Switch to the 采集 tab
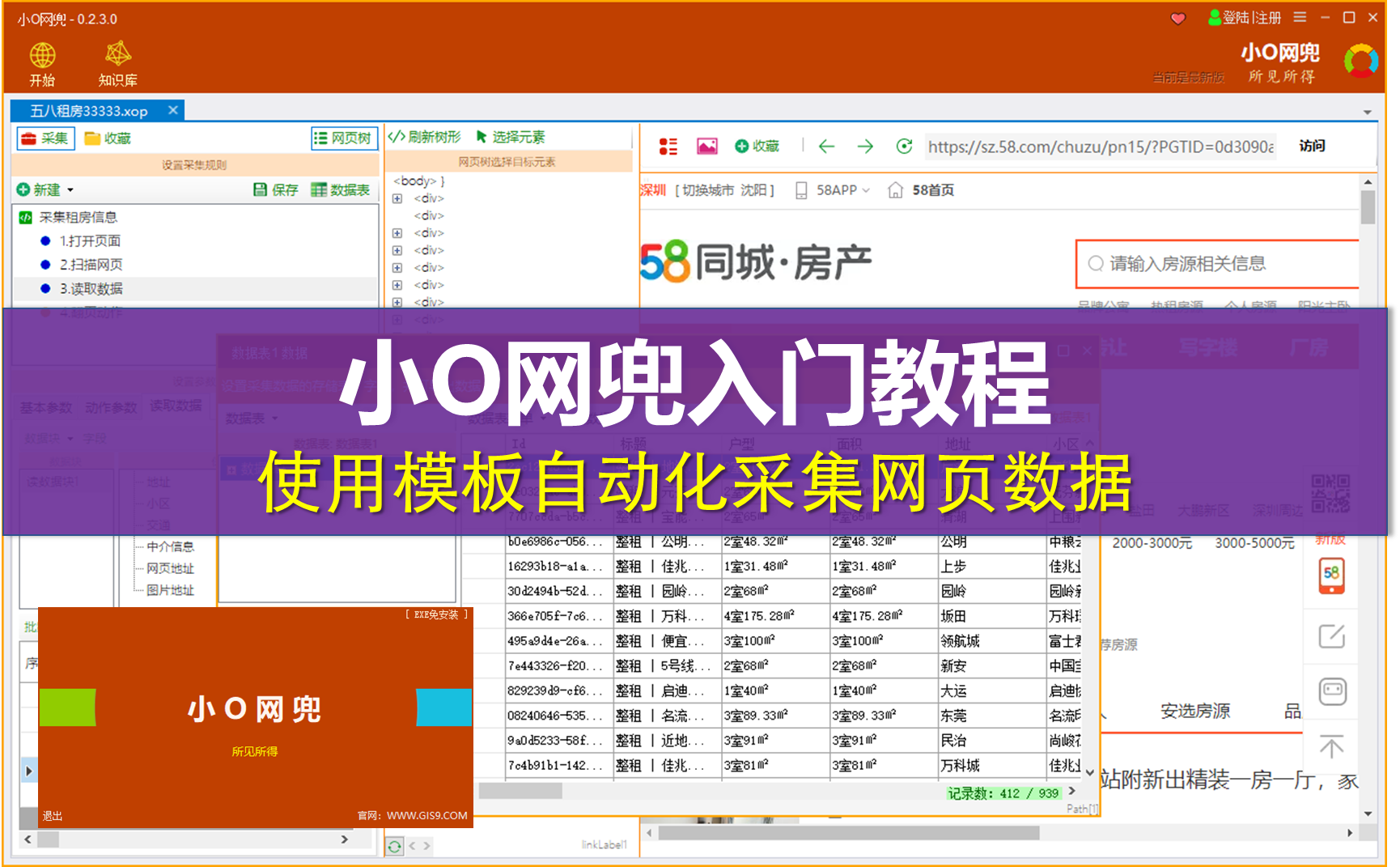Viewport: 1400px width, 867px height. (x=45, y=138)
